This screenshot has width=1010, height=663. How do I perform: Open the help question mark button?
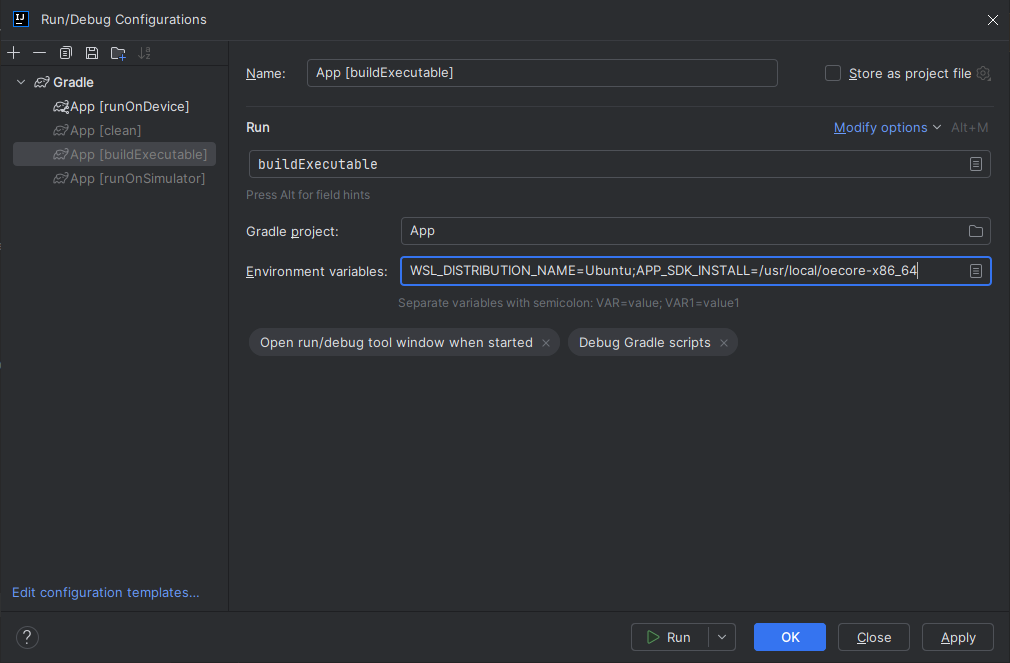[x=27, y=637]
